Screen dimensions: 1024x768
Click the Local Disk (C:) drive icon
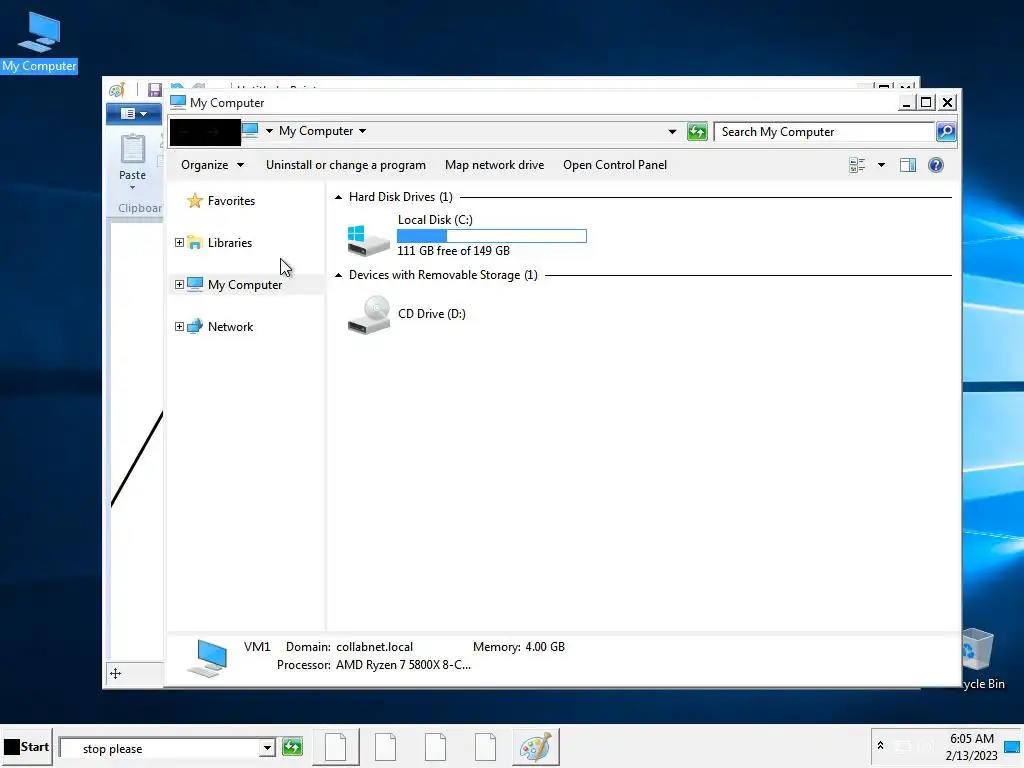pyautogui.click(x=368, y=240)
